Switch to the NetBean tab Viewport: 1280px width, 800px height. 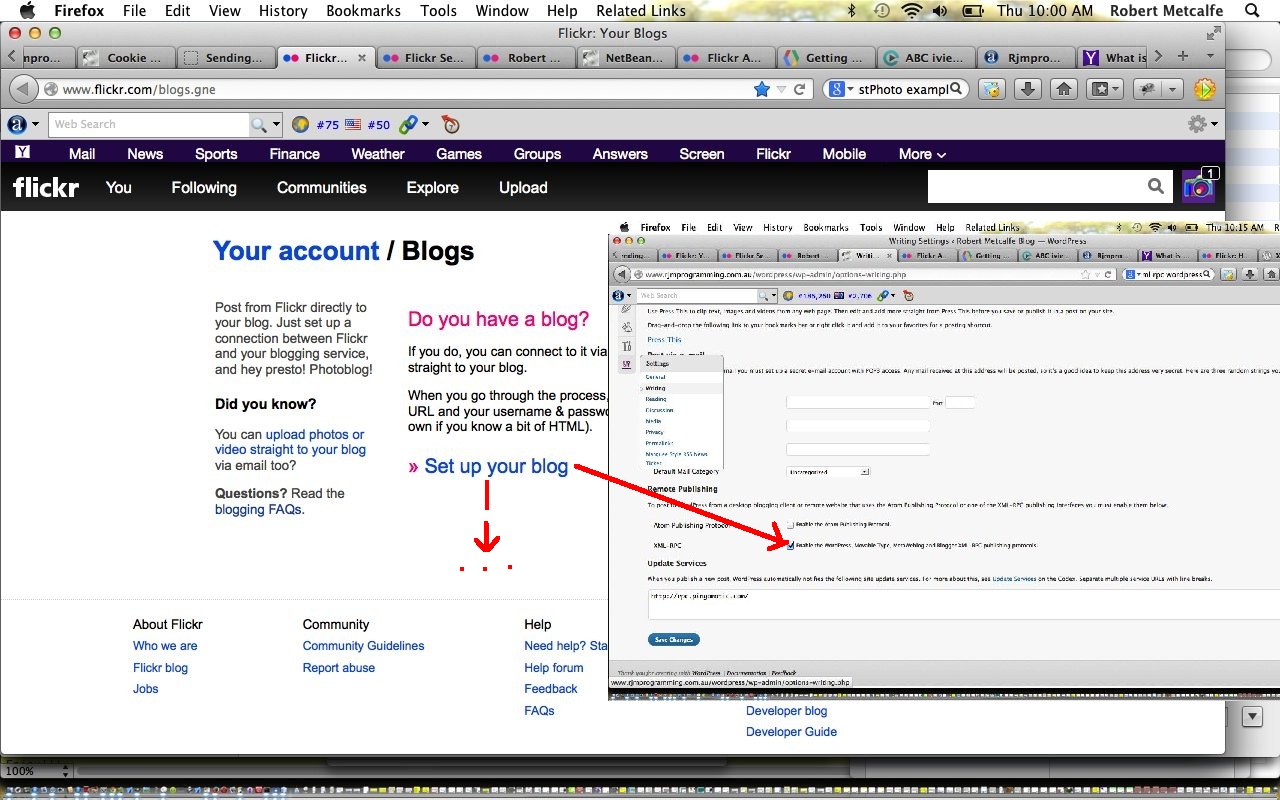tap(625, 58)
